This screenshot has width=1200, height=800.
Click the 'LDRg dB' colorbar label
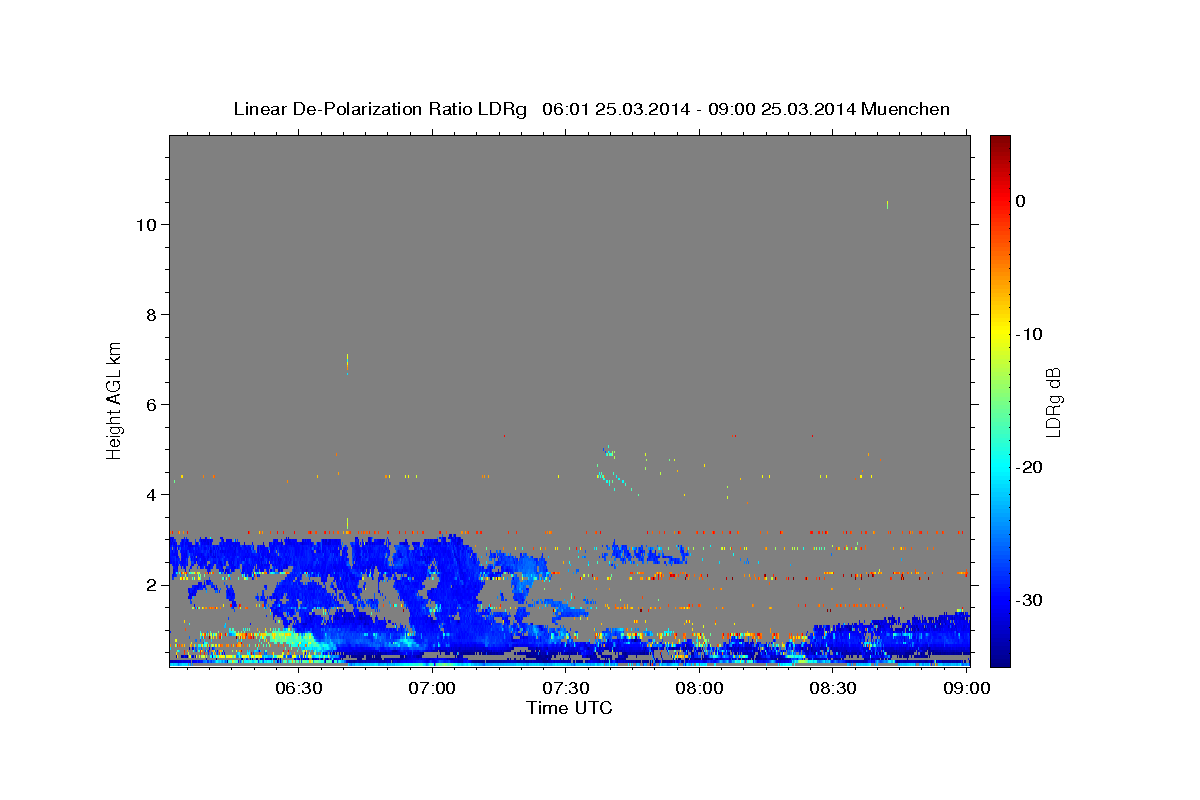pos(1053,401)
